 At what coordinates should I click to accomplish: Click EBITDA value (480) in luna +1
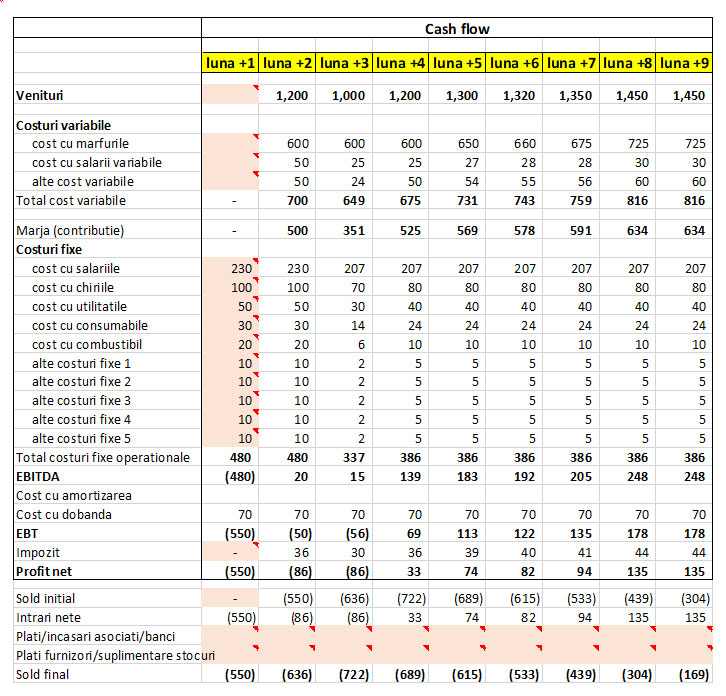(230, 476)
